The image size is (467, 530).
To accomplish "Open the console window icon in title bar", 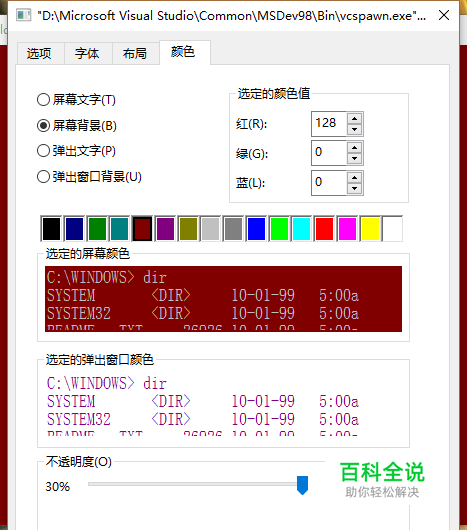I will [23, 16].
